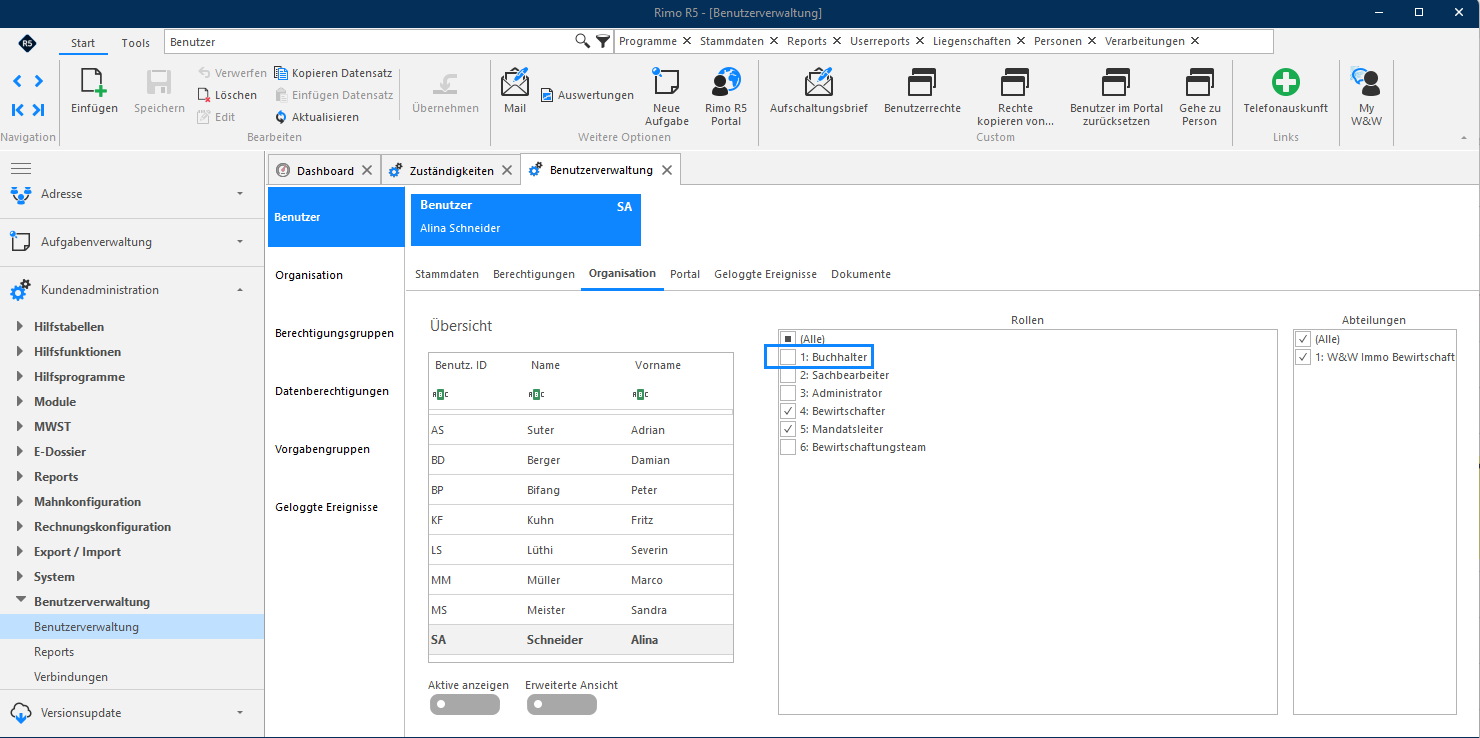Click Gehe zu Person
This screenshot has width=1480, height=738.
click(x=1199, y=97)
